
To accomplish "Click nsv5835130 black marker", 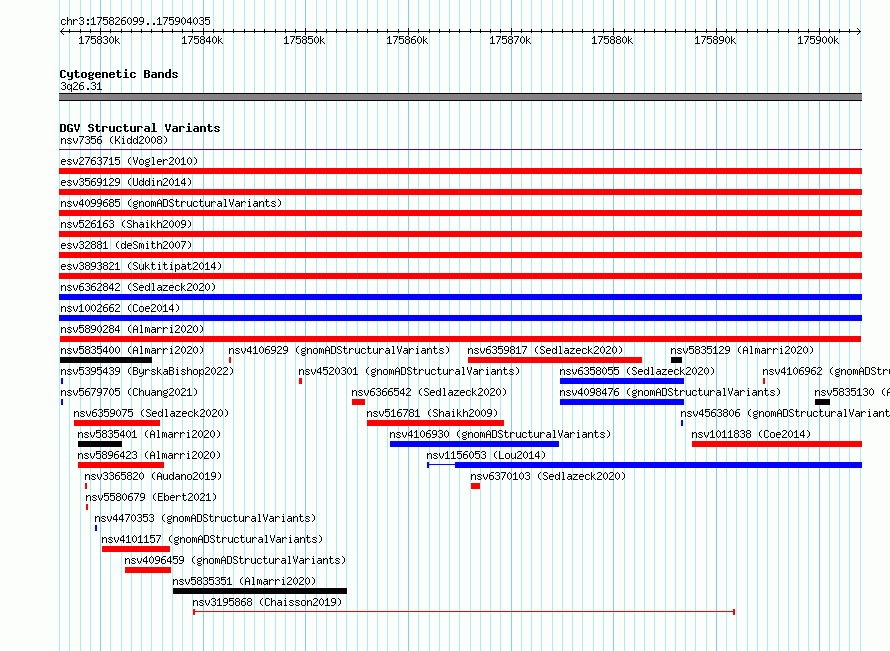I will 822,402.
